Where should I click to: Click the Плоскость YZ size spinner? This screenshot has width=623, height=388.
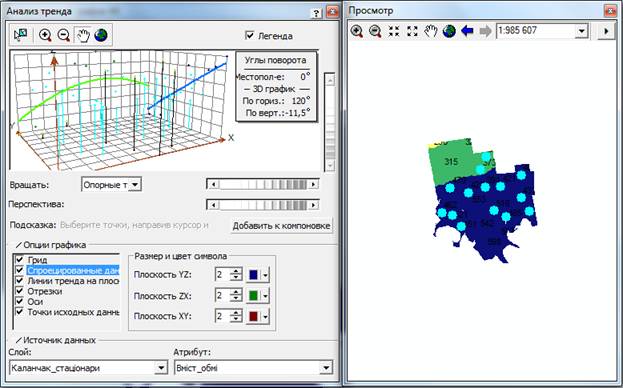[236, 275]
